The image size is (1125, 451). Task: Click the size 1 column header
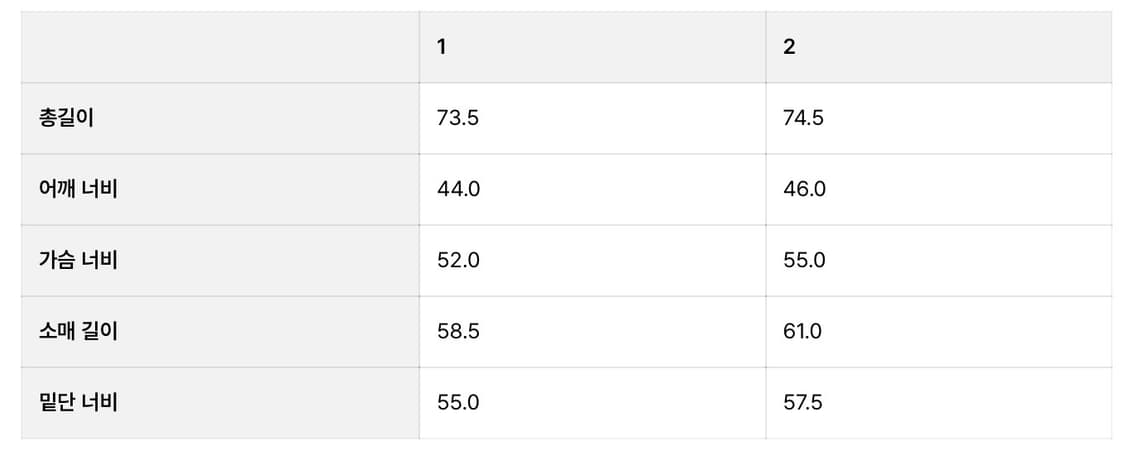point(592,47)
